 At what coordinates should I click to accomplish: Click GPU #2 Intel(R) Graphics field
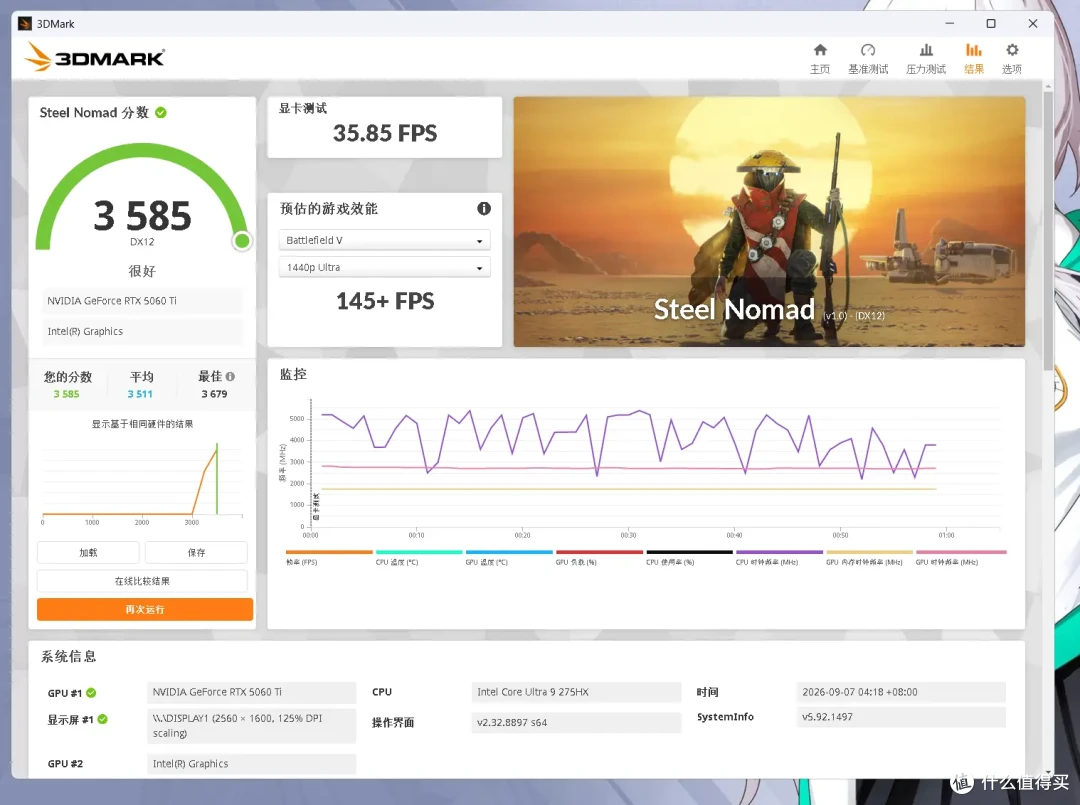(x=251, y=764)
